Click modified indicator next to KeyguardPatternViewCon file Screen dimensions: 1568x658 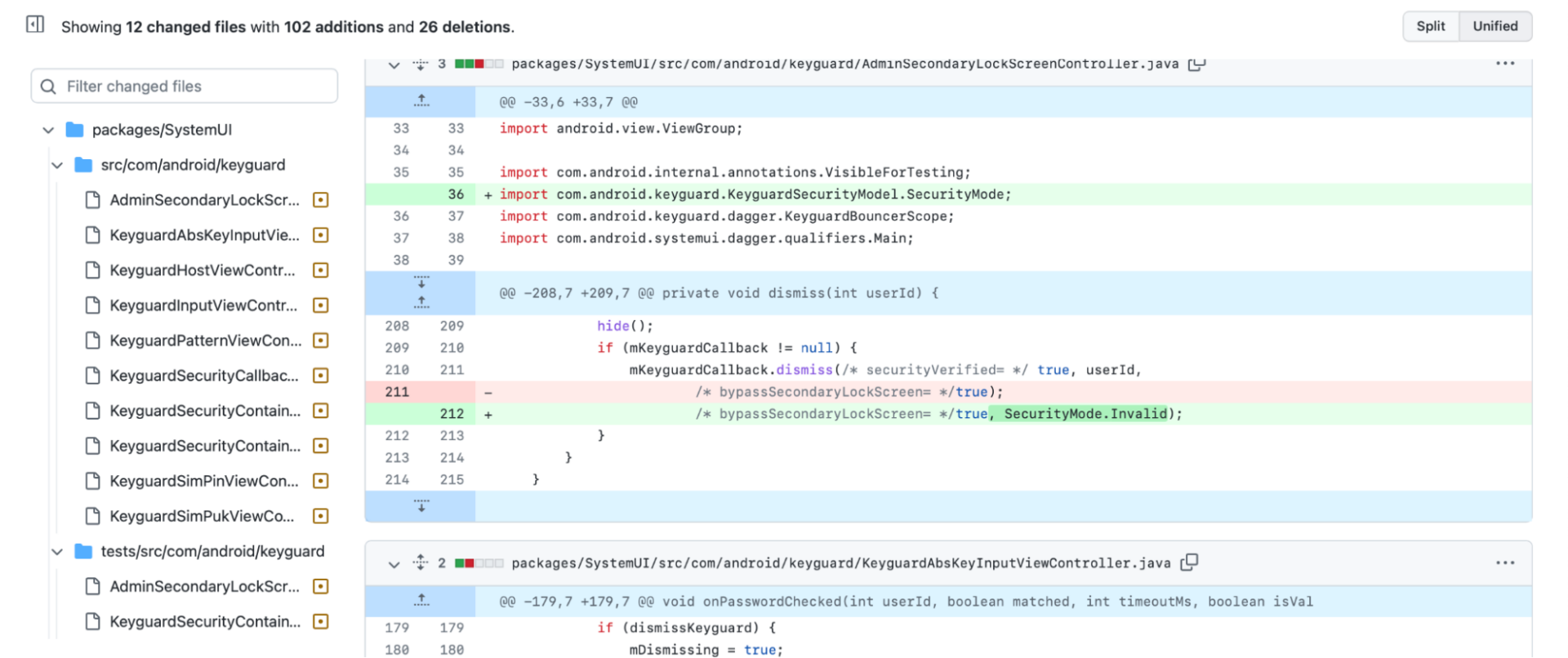(321, 340)
